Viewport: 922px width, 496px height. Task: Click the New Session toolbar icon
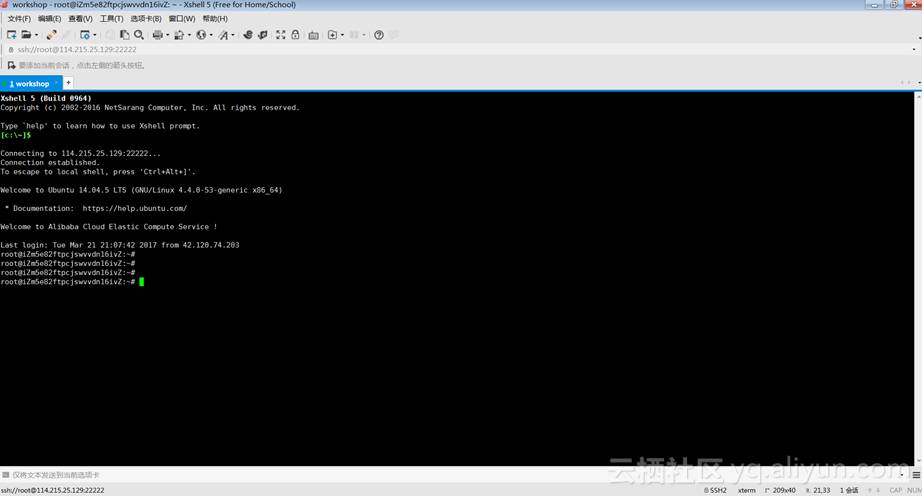point(11,35)
